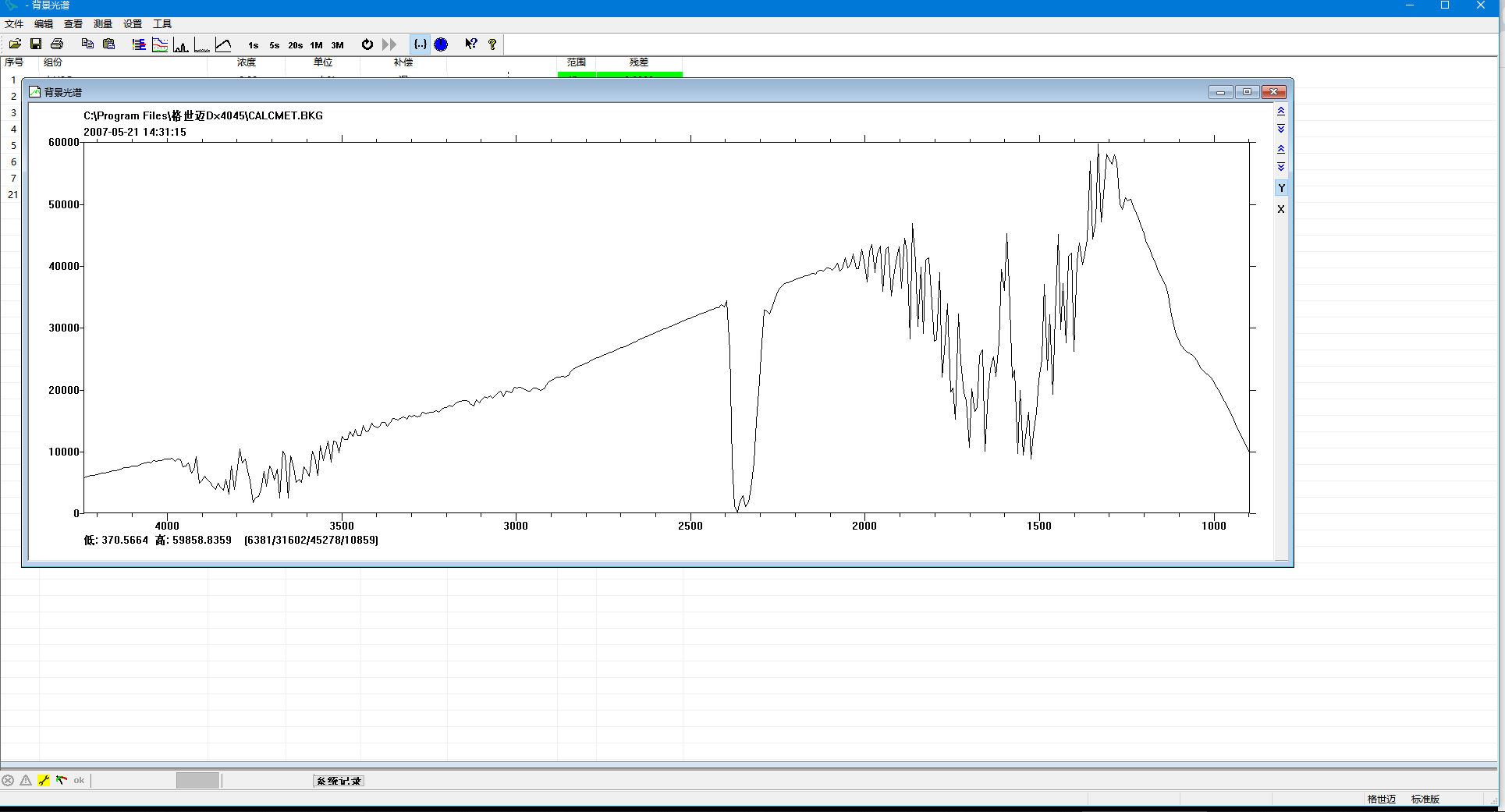
Task: Open the 查看 menu
Action: (73, 24)
